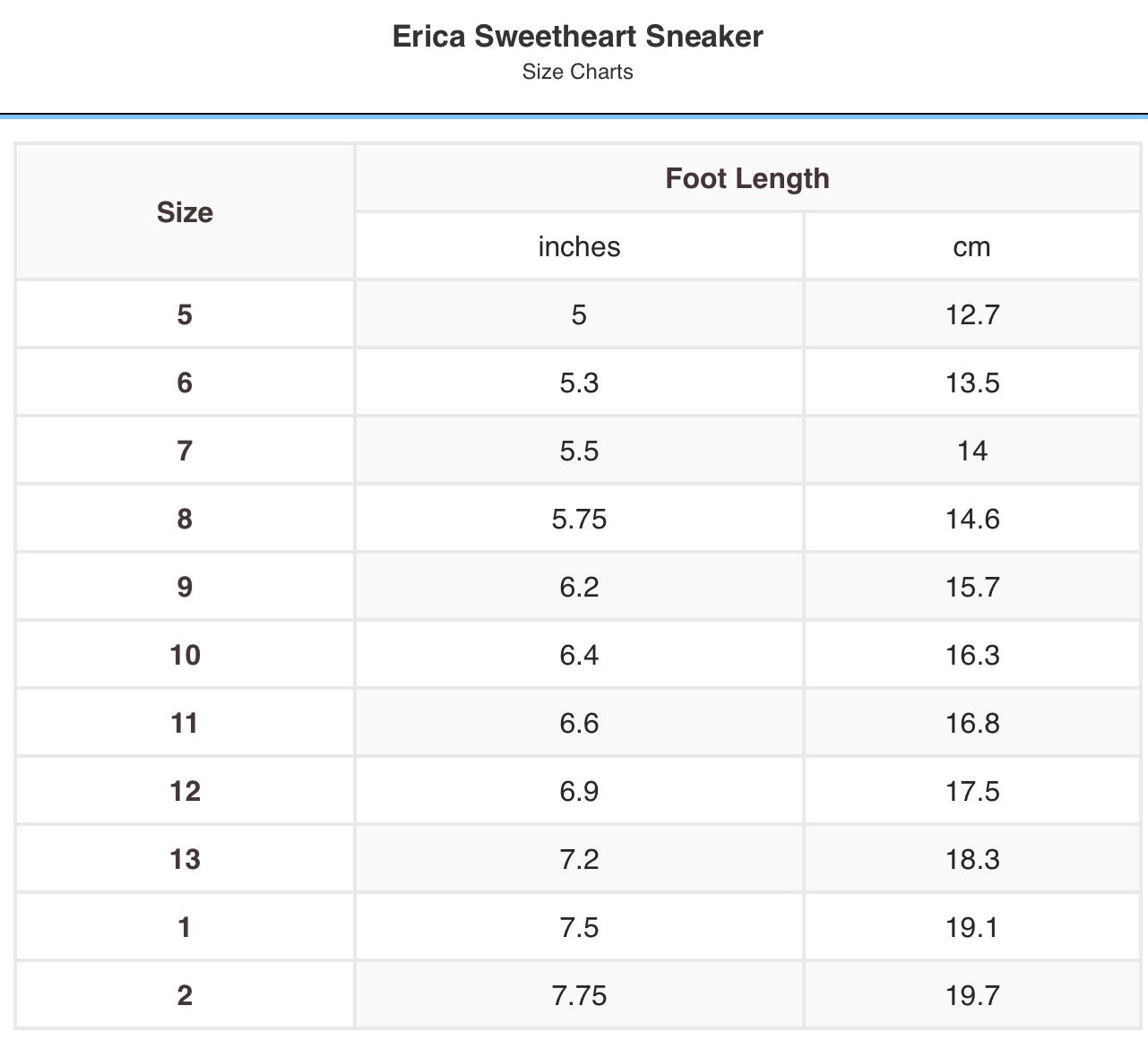Screen dimensions: 1148x1040
Task: Click the 19.7 cm cell
Action: coord(972,995)
